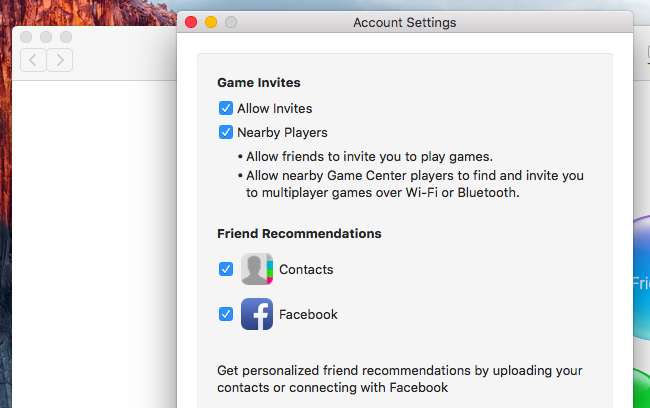Click the Friend Recommendations heading

(x=299, y=233)
